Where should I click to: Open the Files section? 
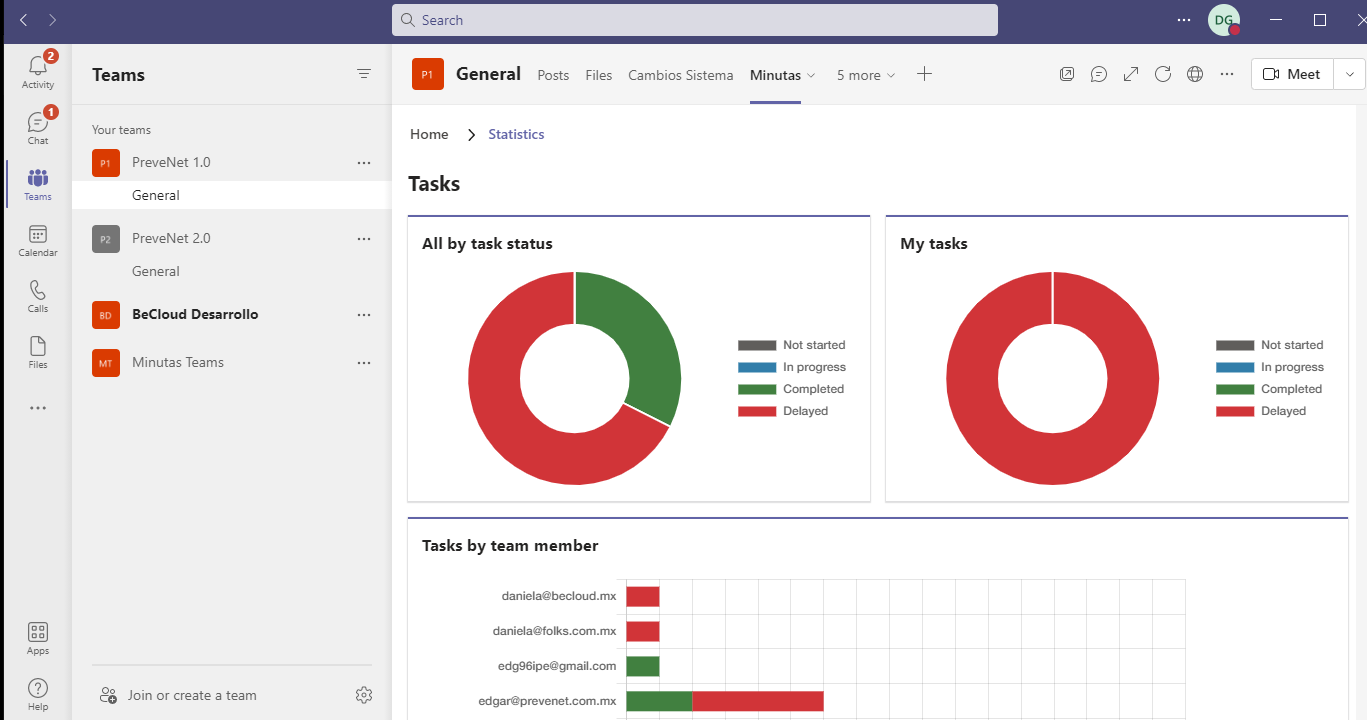(38, 352)
